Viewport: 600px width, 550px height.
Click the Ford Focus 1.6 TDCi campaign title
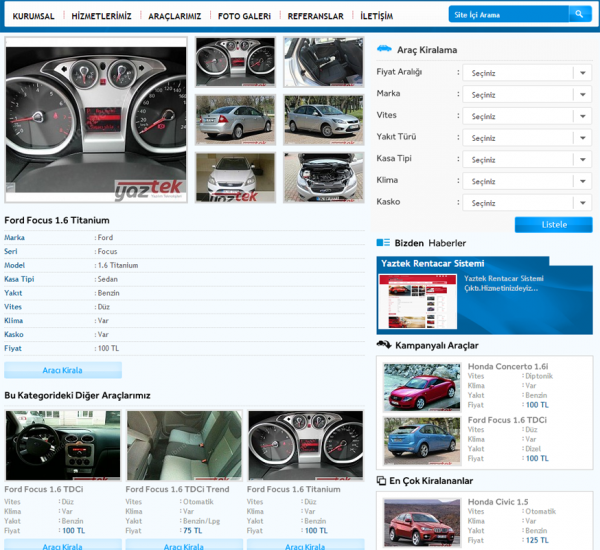(x=507, y=420)
